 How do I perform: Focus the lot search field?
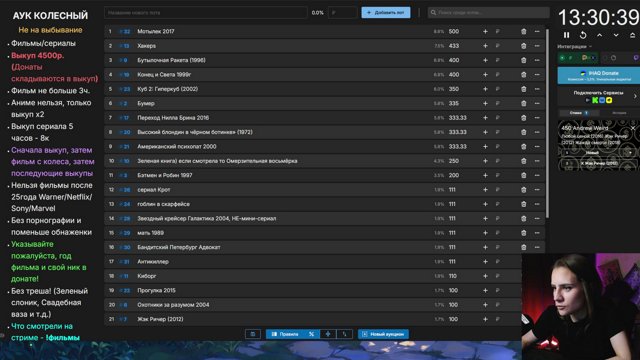[x=489, y=13]
